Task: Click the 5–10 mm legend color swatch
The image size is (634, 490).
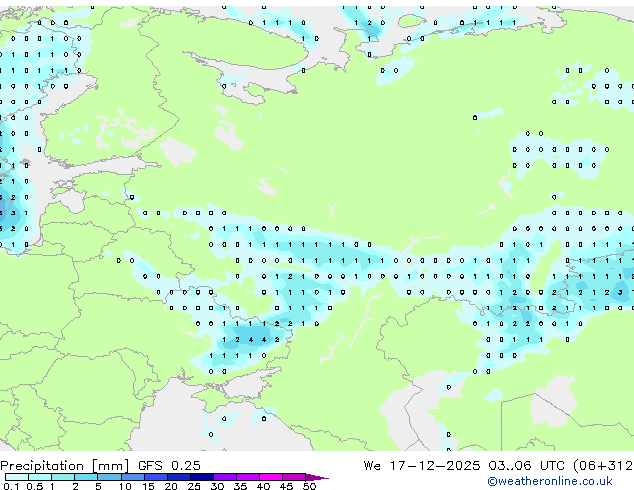Action: [x=109, y=477]
